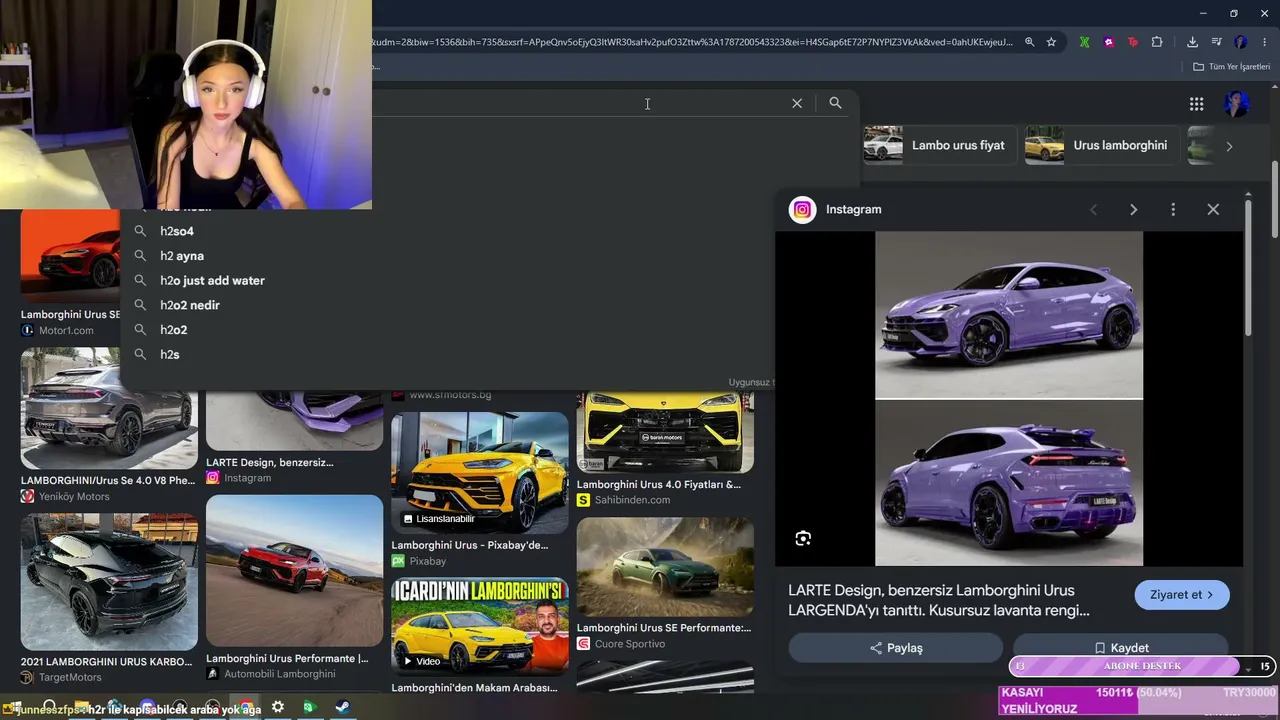Click the Paylaş share button
The height and width of the screenshot is (720, 1280).
895,648
